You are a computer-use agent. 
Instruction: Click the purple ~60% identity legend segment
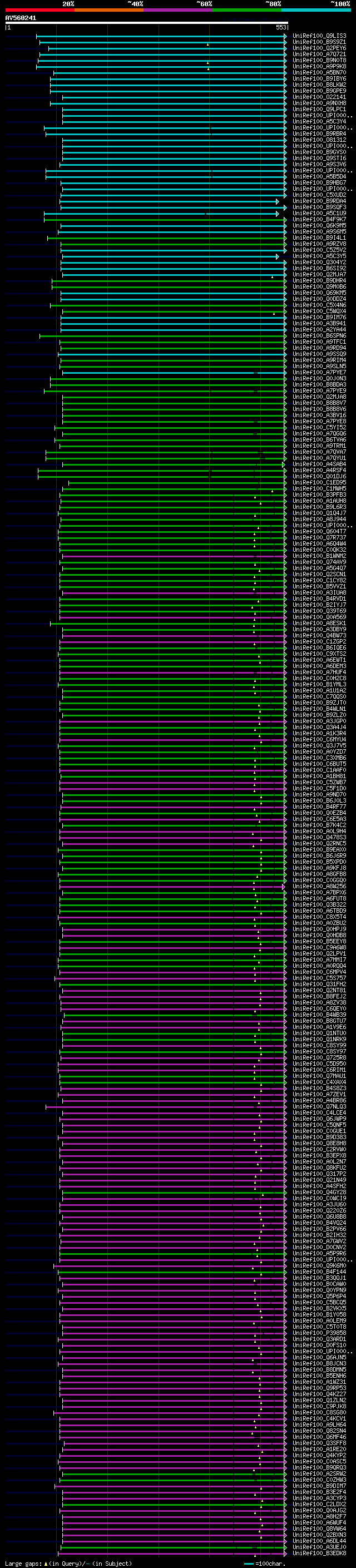coord(177,10)
